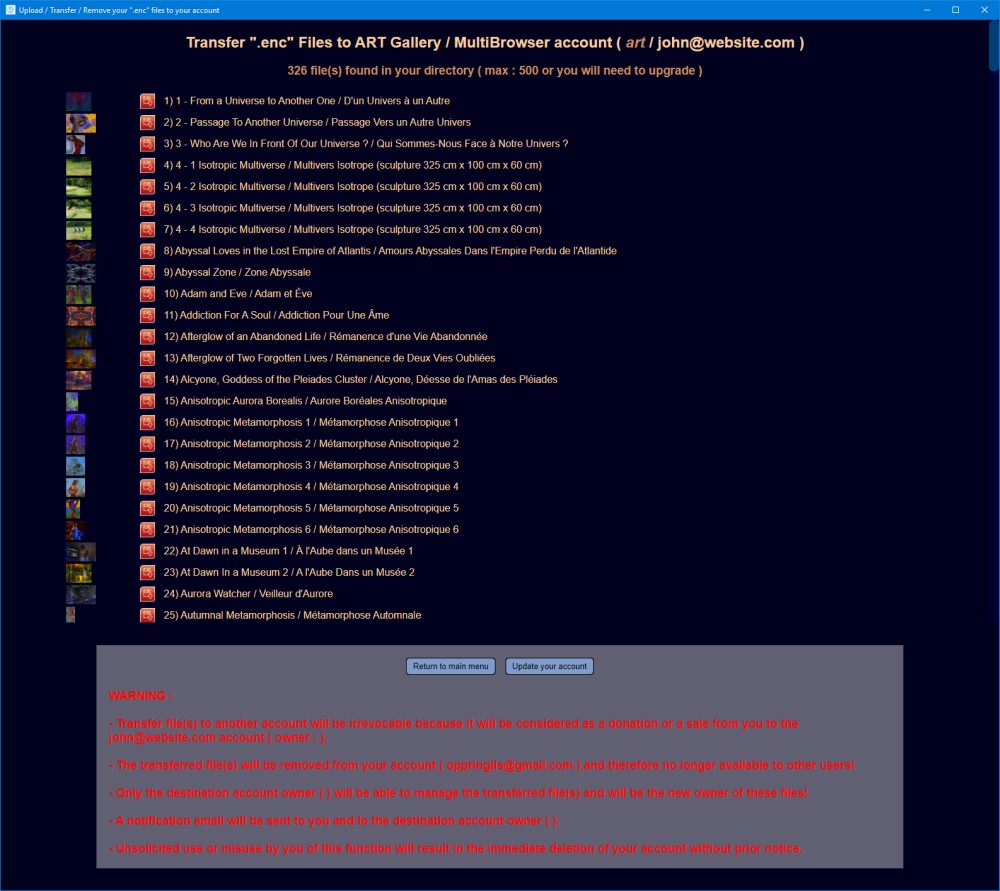Click the transfer icon beside 'Autumnal Metamorphosis'
The image size is (1000, 891).
tap(147, 615)
